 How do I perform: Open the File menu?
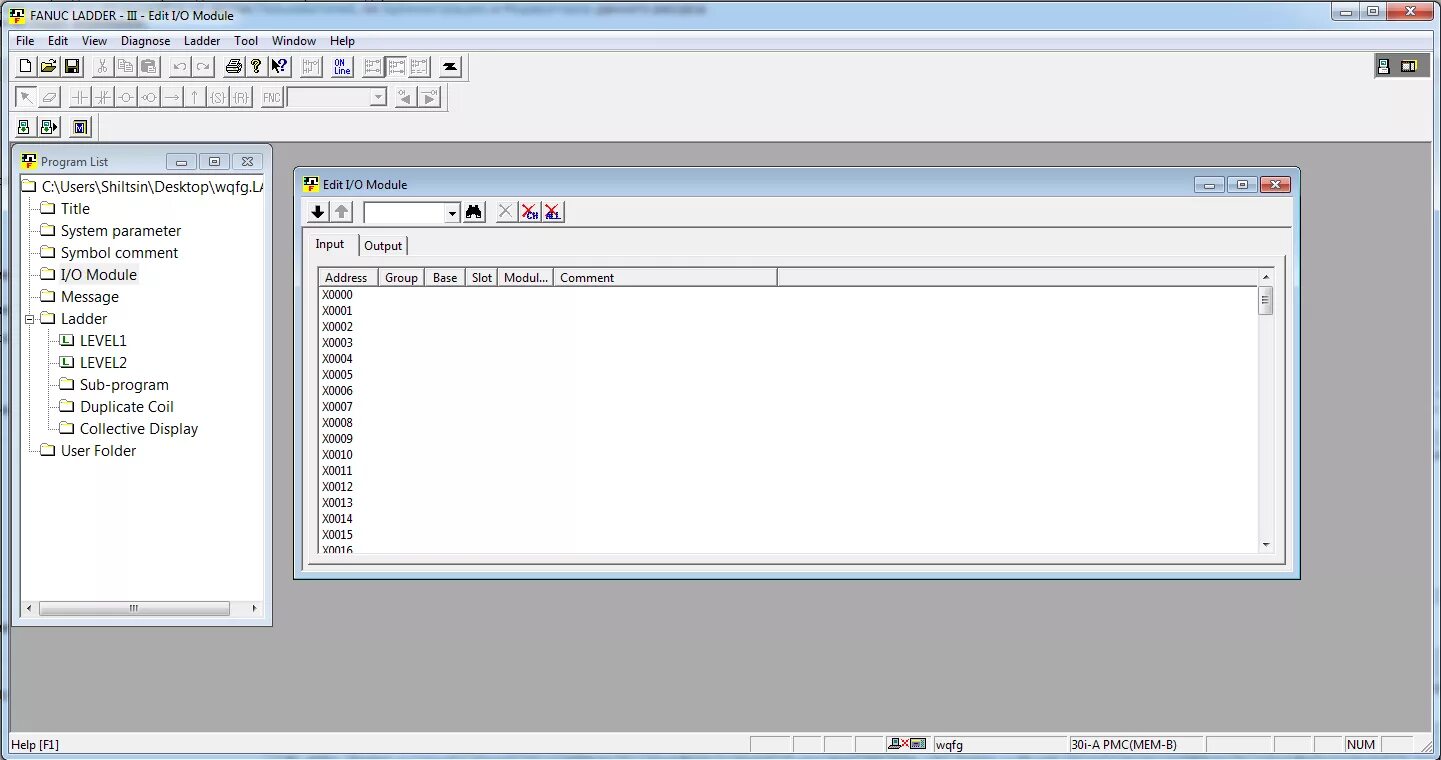[25, 41]
